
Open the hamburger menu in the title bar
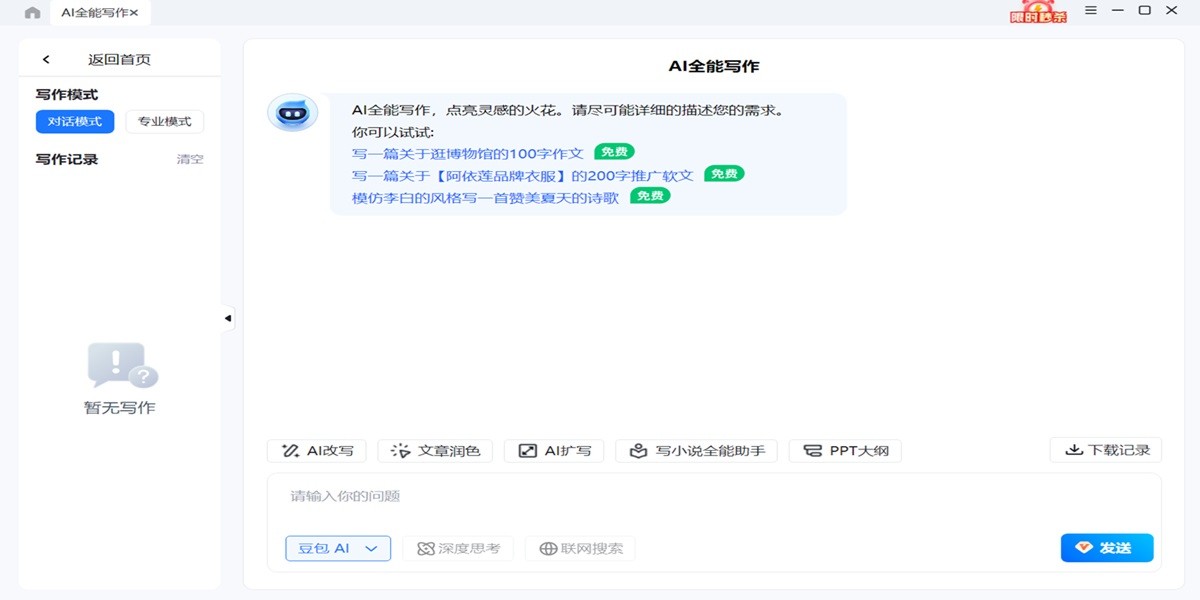(x=1090, y=11)
